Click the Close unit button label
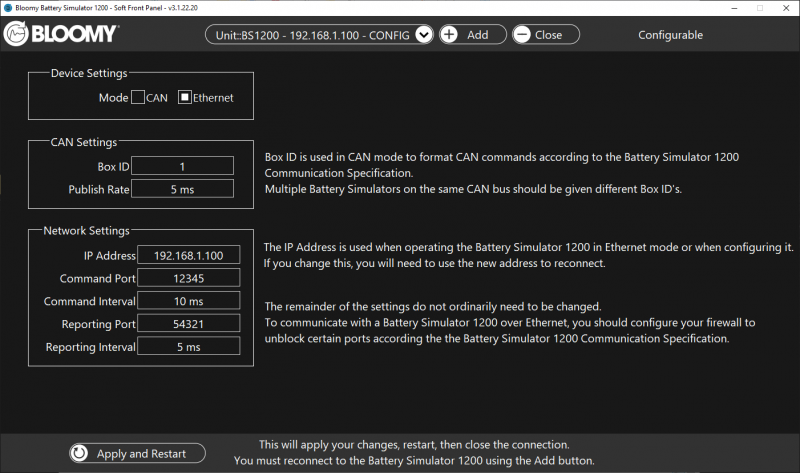800x473 pixels. [548, 35]
